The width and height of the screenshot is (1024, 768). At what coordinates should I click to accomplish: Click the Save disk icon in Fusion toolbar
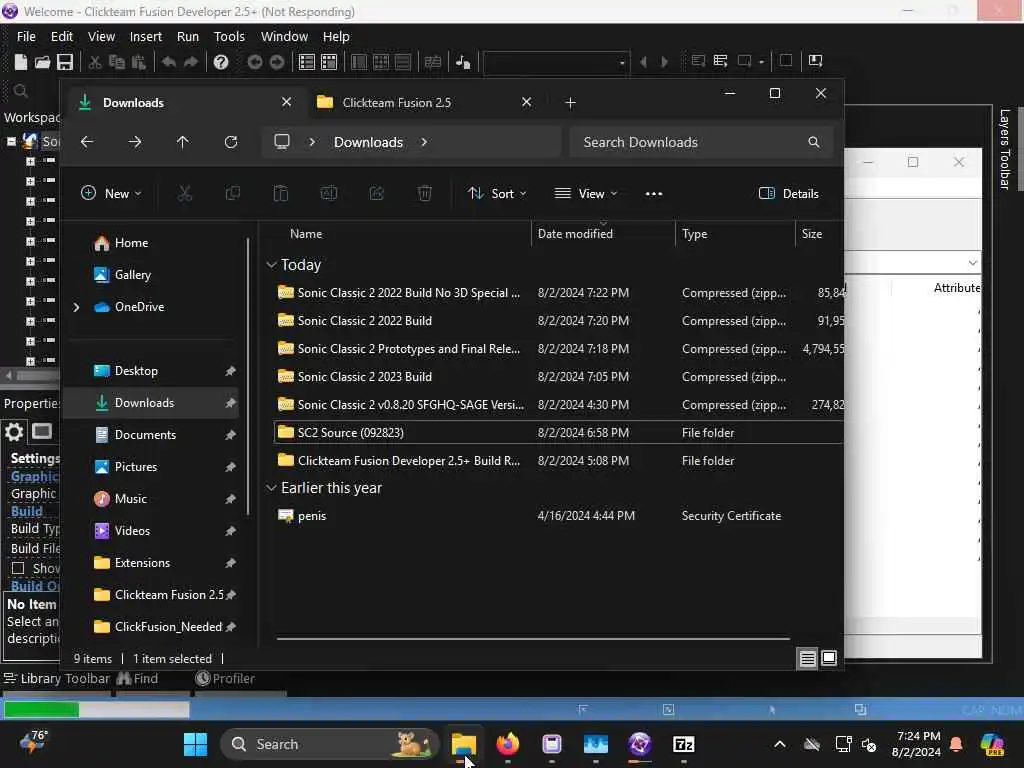pos(65,62)
